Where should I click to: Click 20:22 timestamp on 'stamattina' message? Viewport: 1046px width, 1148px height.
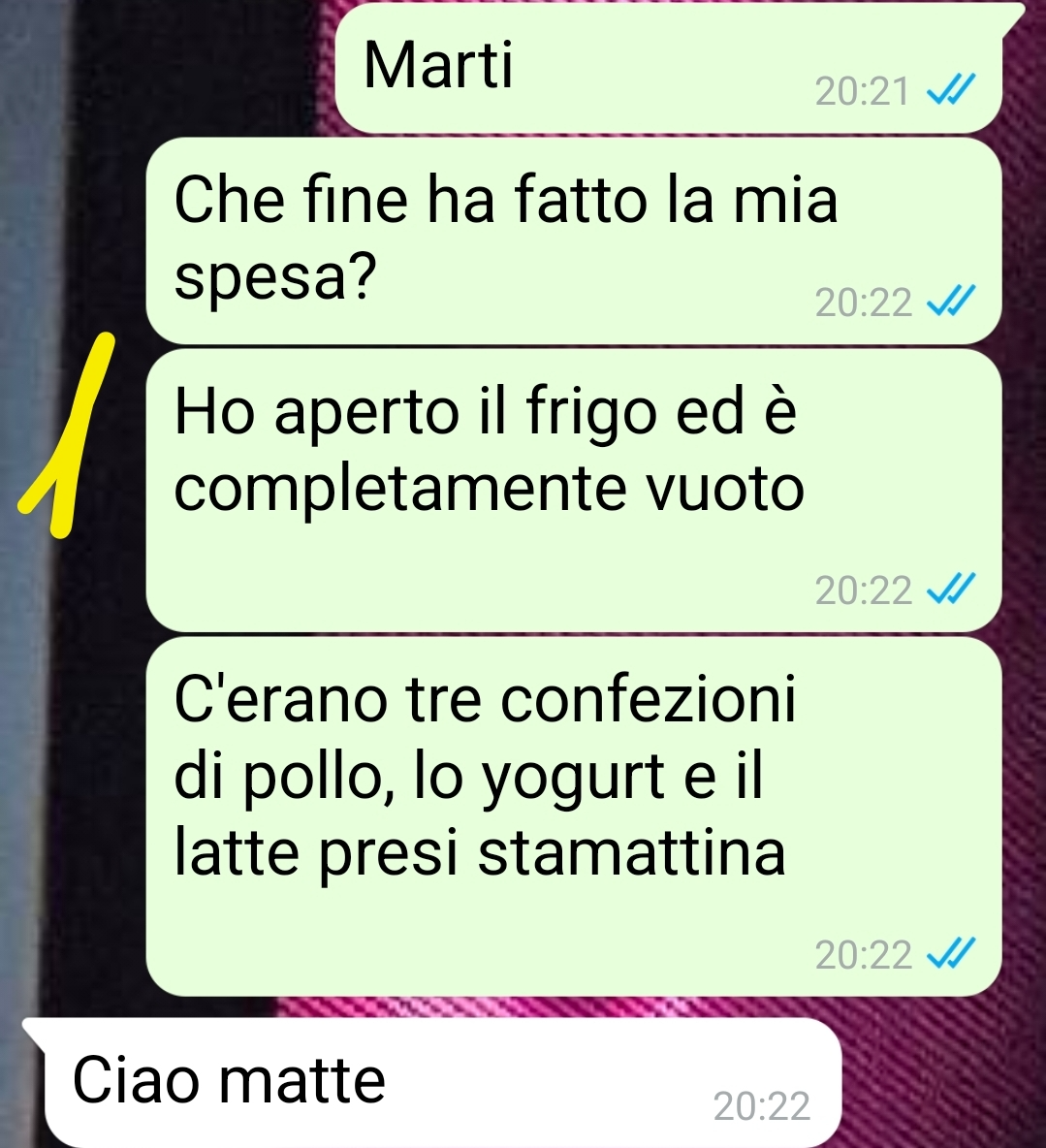[862, 954]
